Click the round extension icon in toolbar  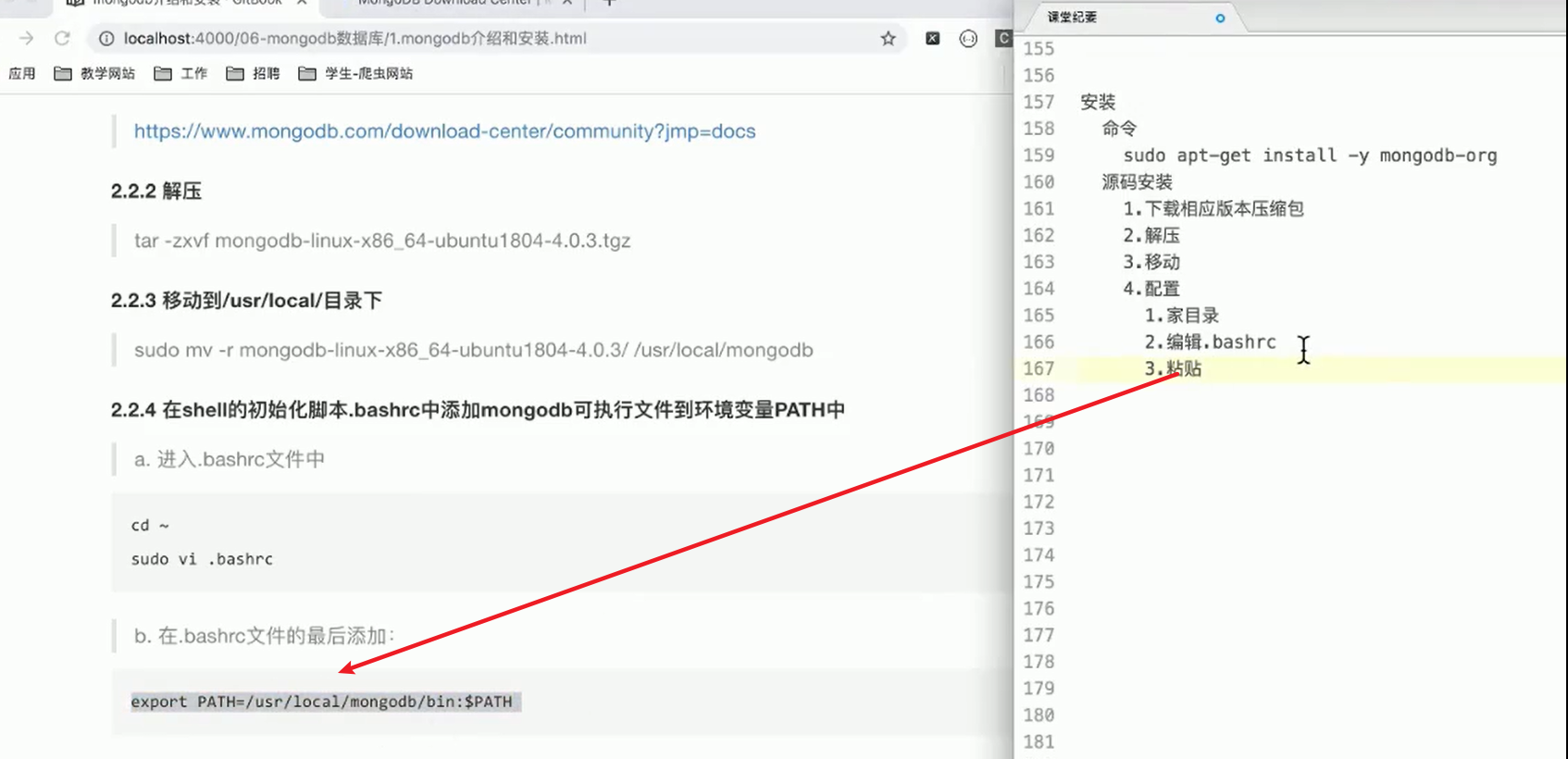click(968, 38)
